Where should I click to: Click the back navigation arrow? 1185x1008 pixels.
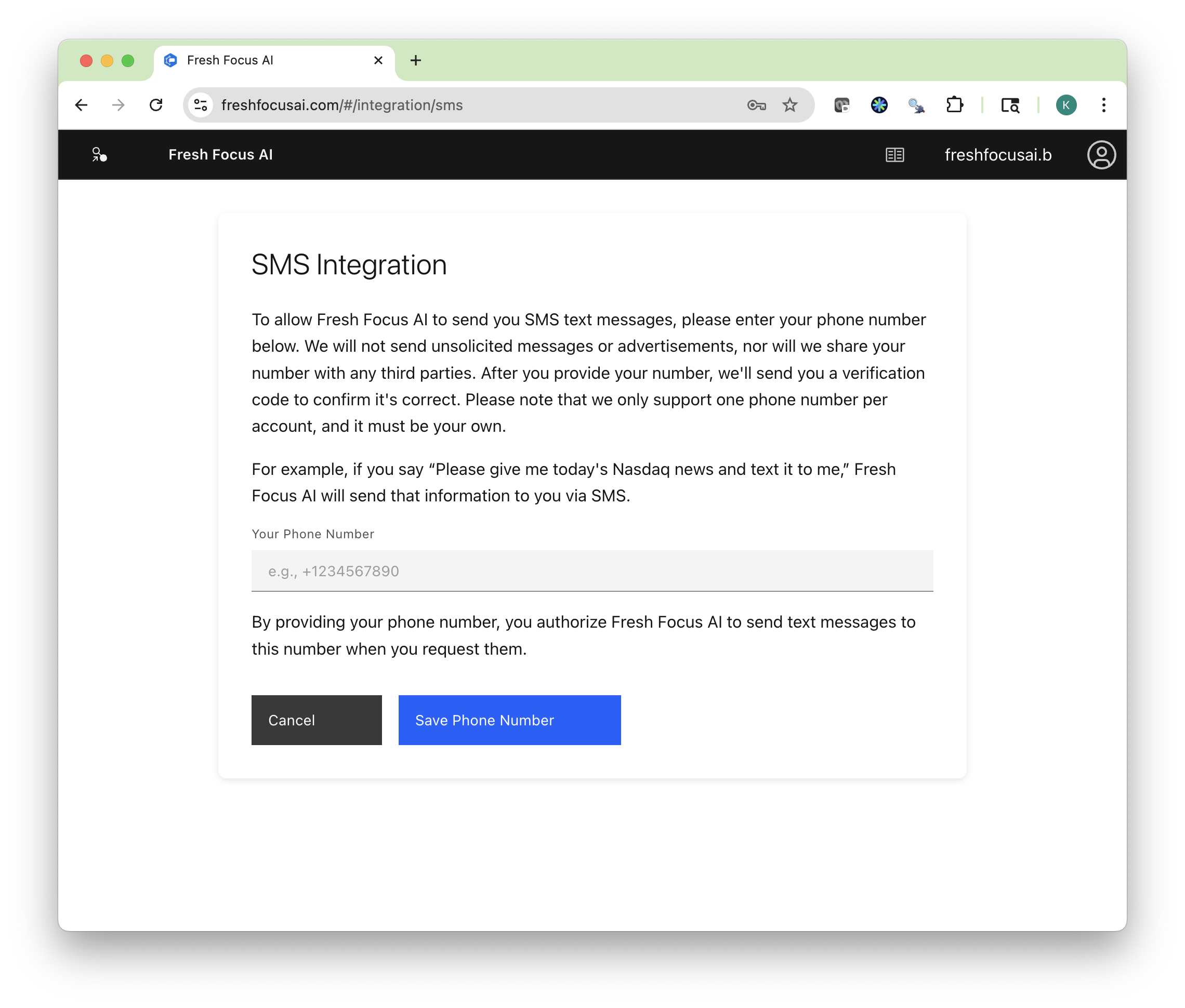81,104
